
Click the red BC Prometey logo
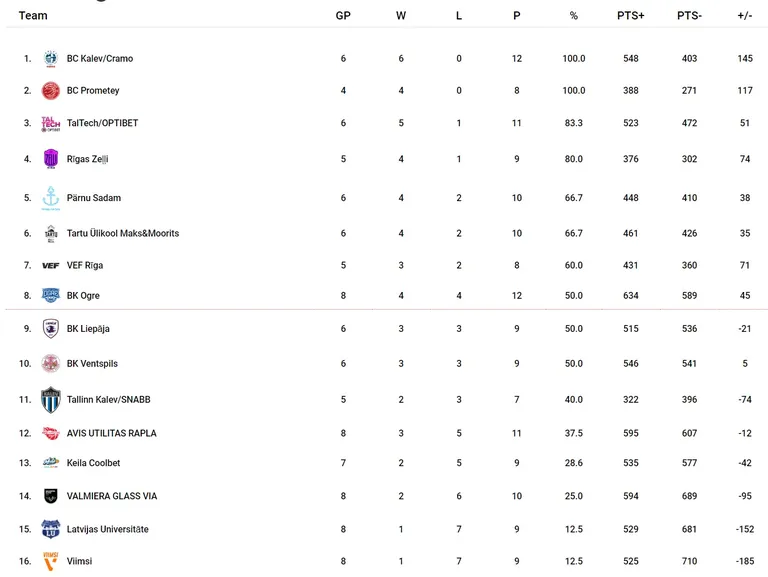50,91
